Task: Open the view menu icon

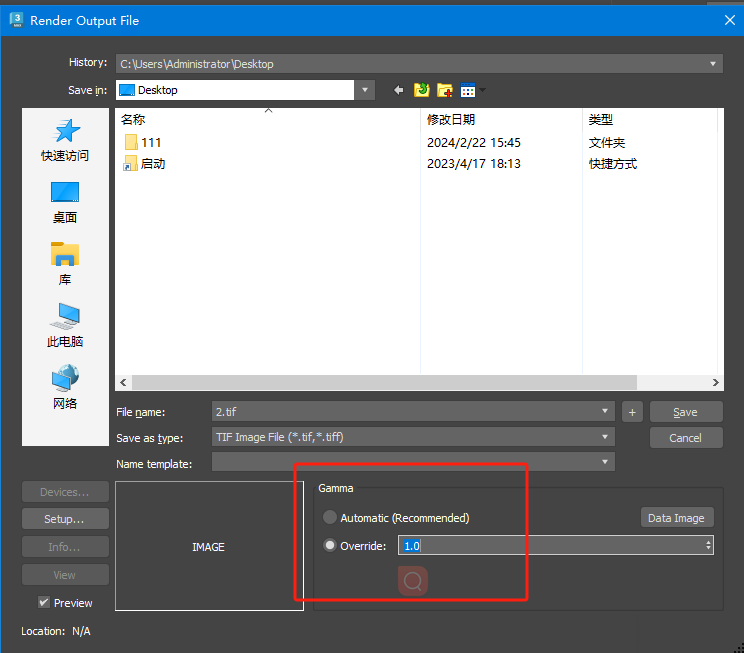Action: coord(471,90)
